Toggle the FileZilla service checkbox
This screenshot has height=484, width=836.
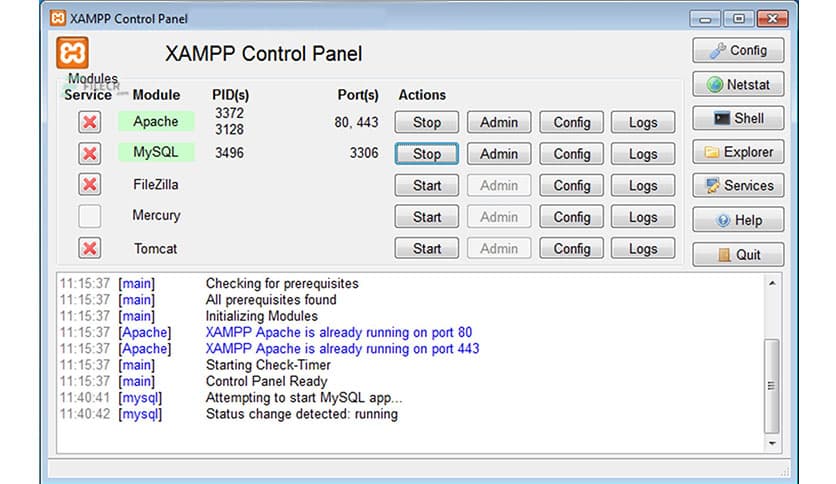tap(90, 184)
